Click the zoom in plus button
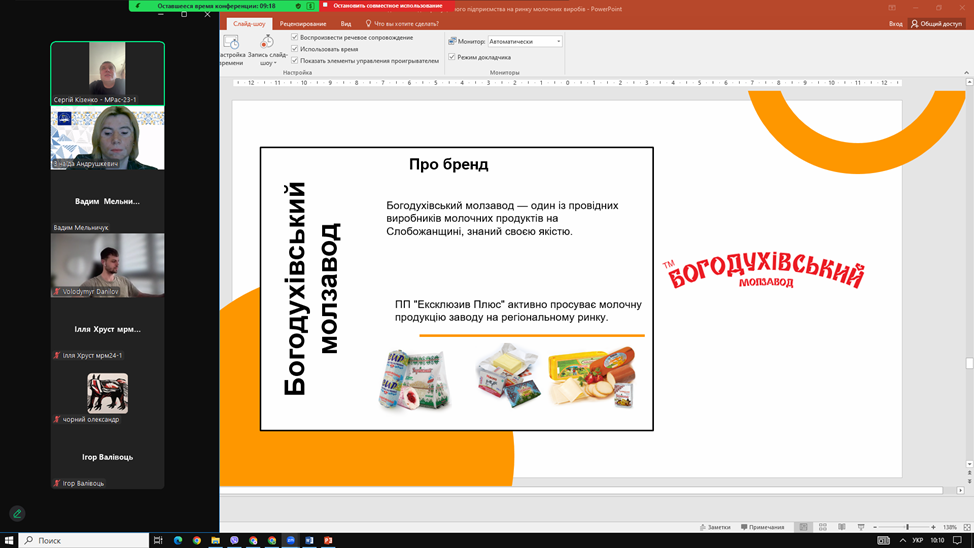 pos(933,527)
